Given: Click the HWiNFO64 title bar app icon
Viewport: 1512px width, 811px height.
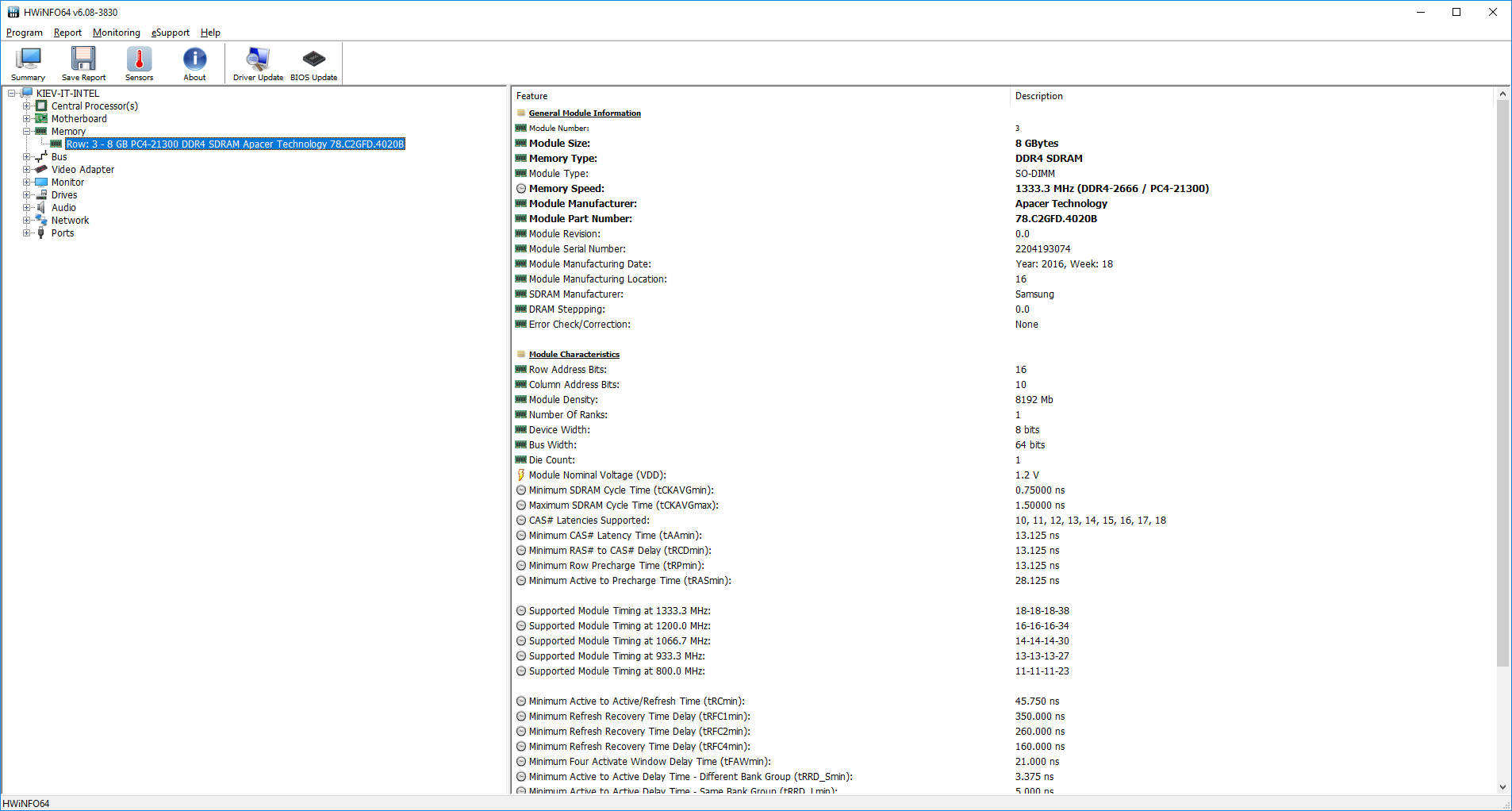Looking at the screenshot, I should click(13, 12).
